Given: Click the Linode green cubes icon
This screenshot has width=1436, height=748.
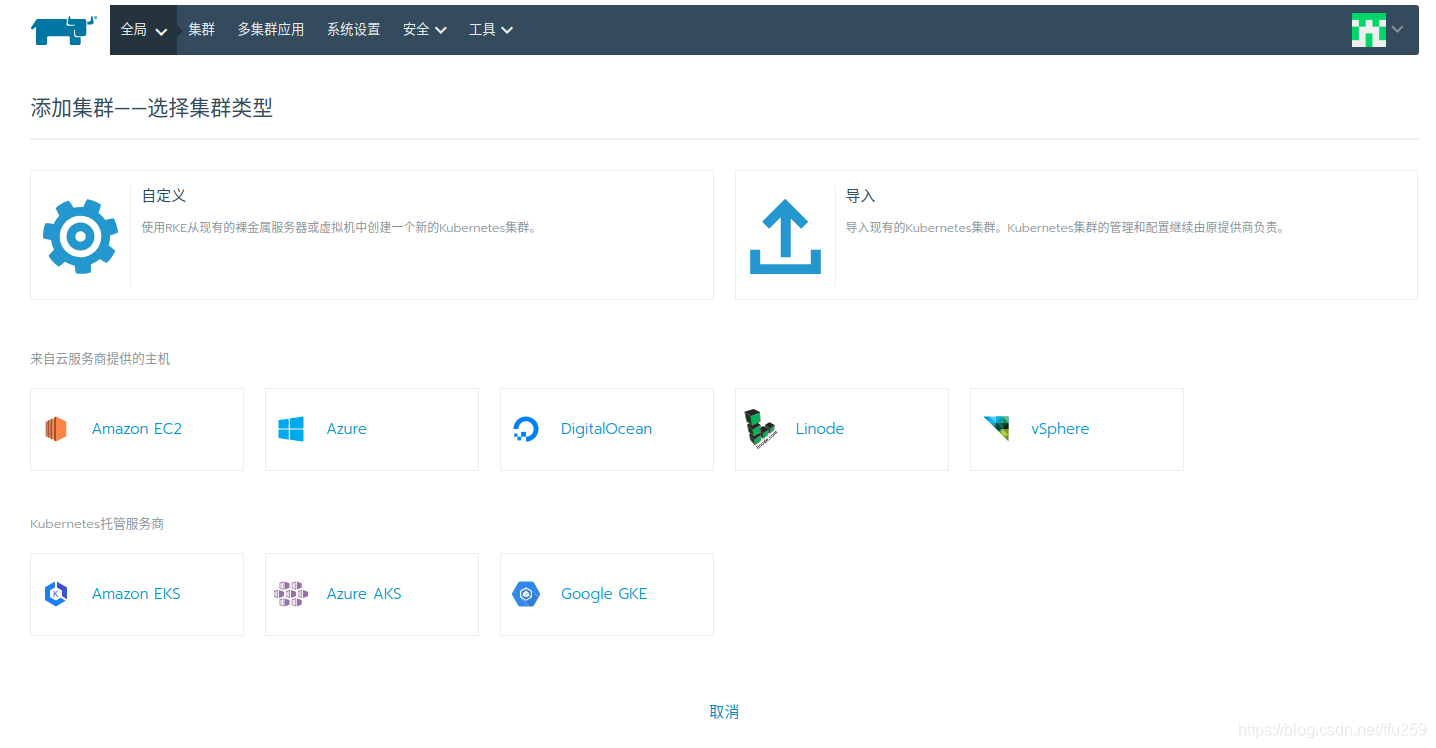Looking at the screenshot, I should (x=760, y=429).
